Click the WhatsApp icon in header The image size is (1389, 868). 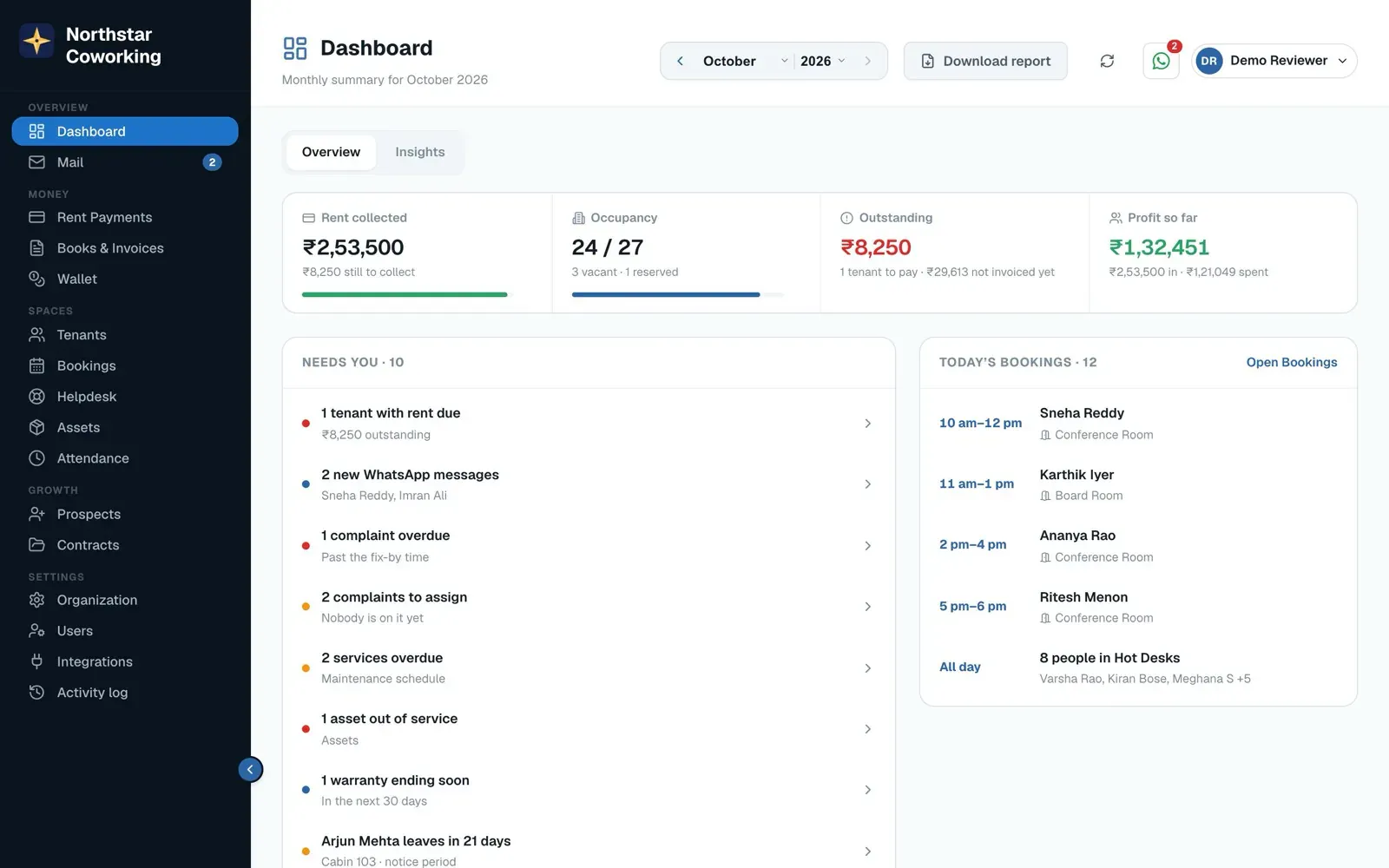[x=1161, y=61]
